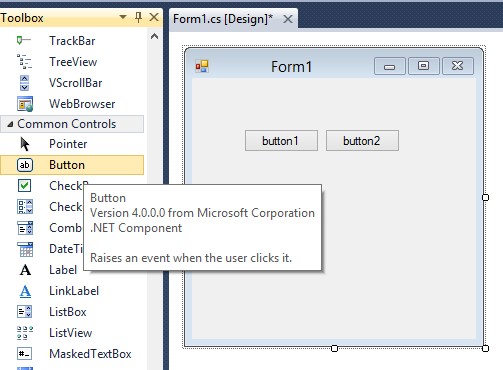The image size is (503, 370).
Task: Select the CheckBox control icon
Action: coord(24,186)
